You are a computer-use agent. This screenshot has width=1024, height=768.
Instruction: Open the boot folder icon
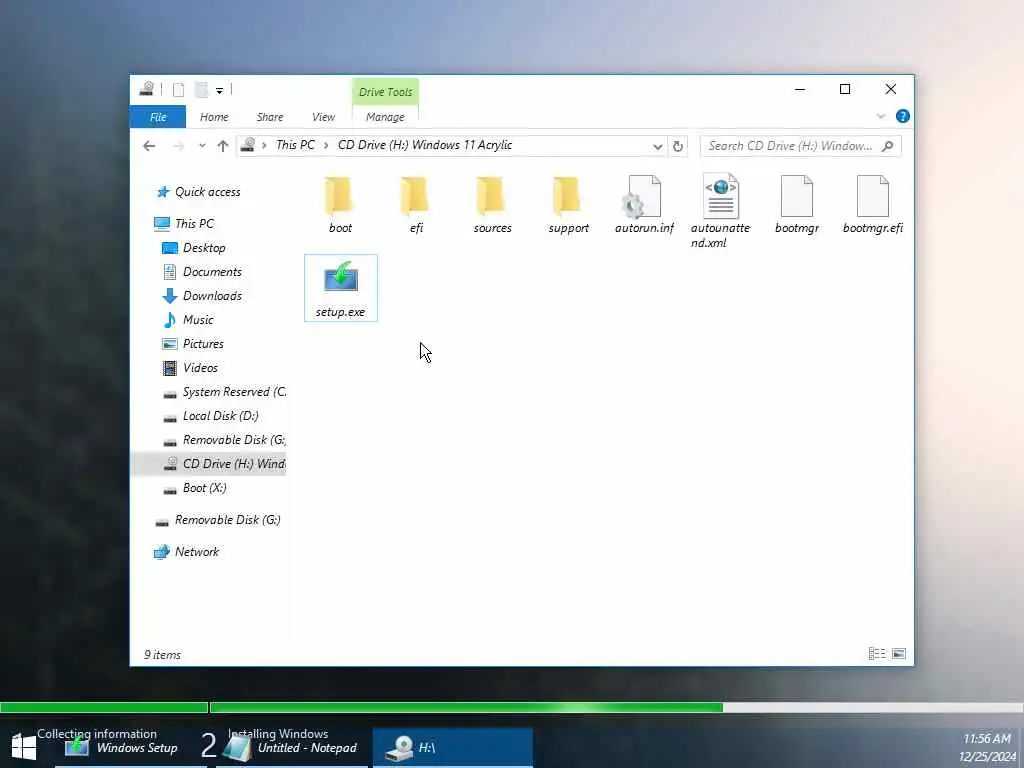tap(340, 197)
